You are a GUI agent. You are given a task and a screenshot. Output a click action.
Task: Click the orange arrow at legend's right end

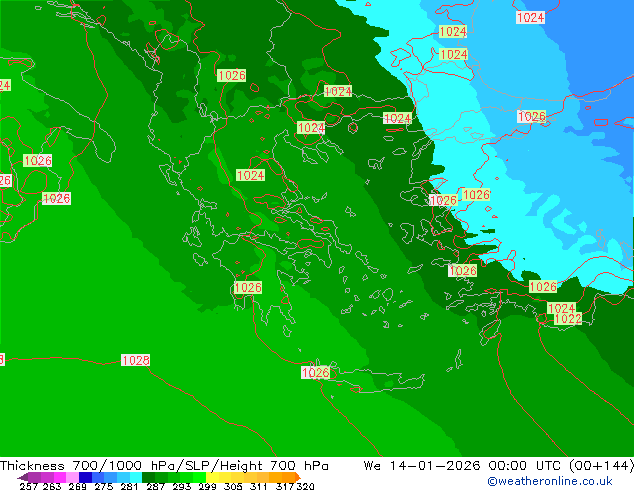298,477
